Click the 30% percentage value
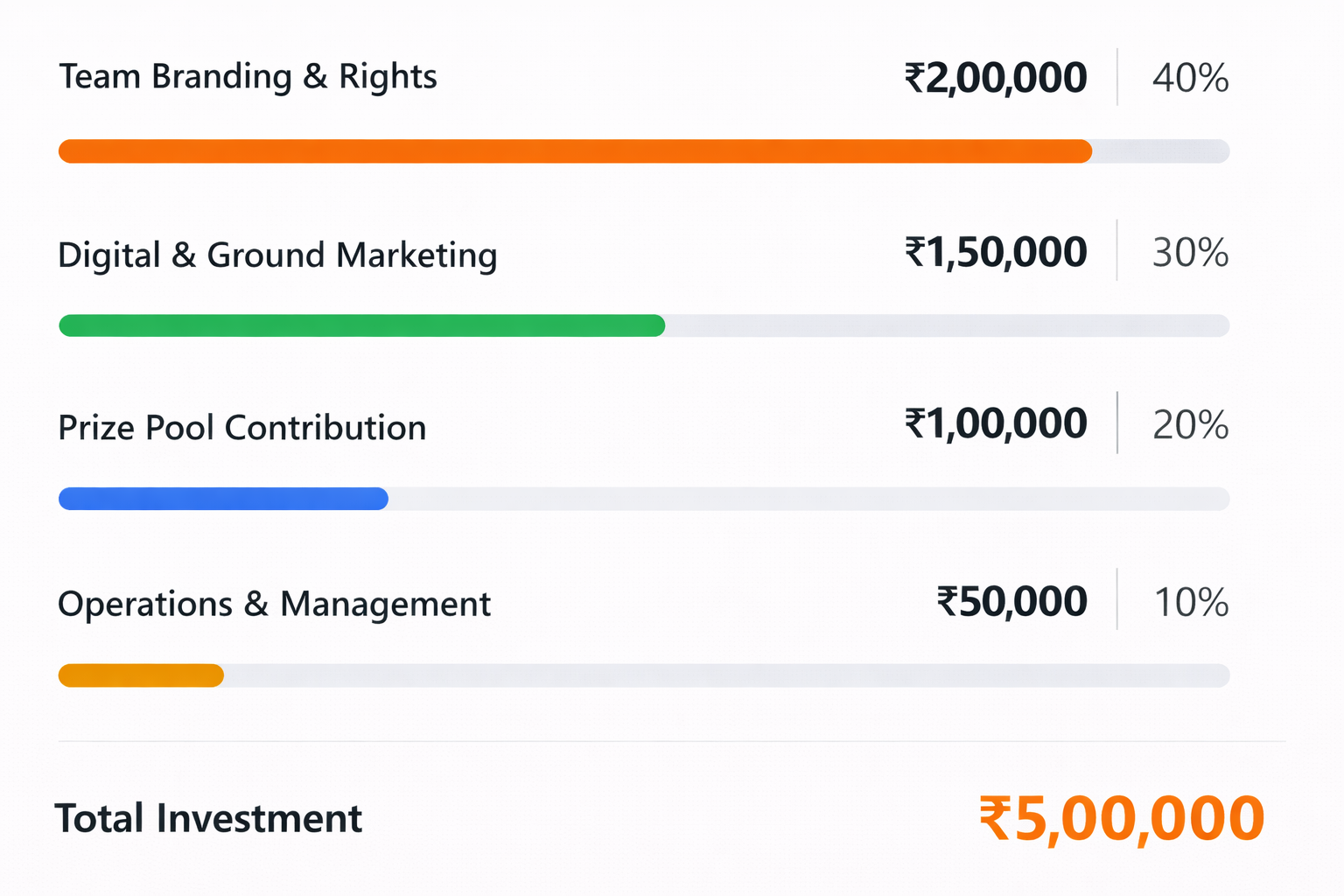 point(1190,253)
